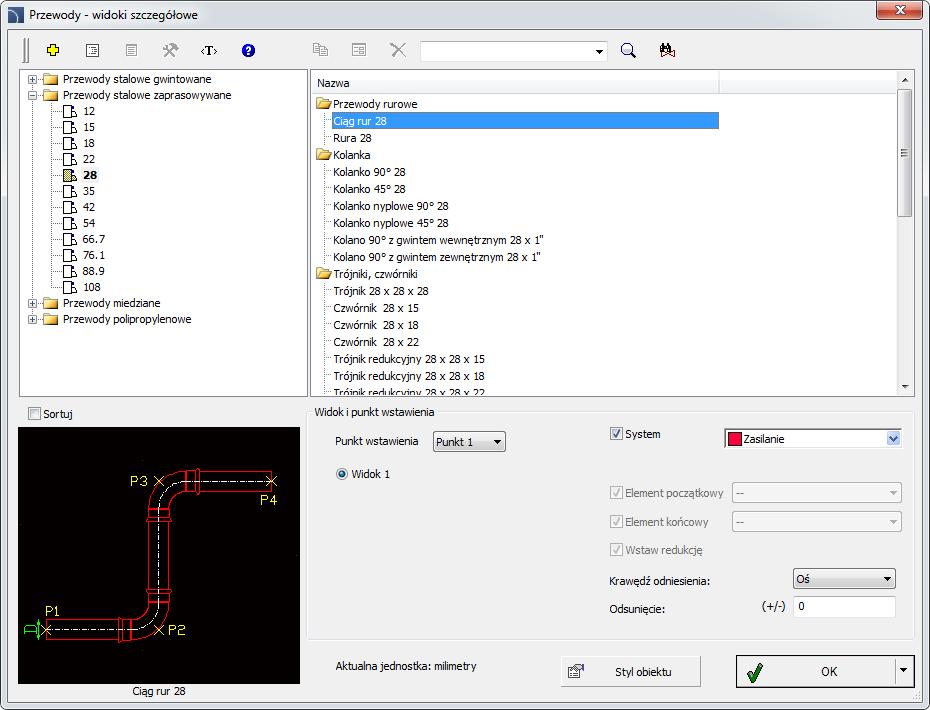
Task: Click the magnifier search icon
Action: tap(628, 50)
